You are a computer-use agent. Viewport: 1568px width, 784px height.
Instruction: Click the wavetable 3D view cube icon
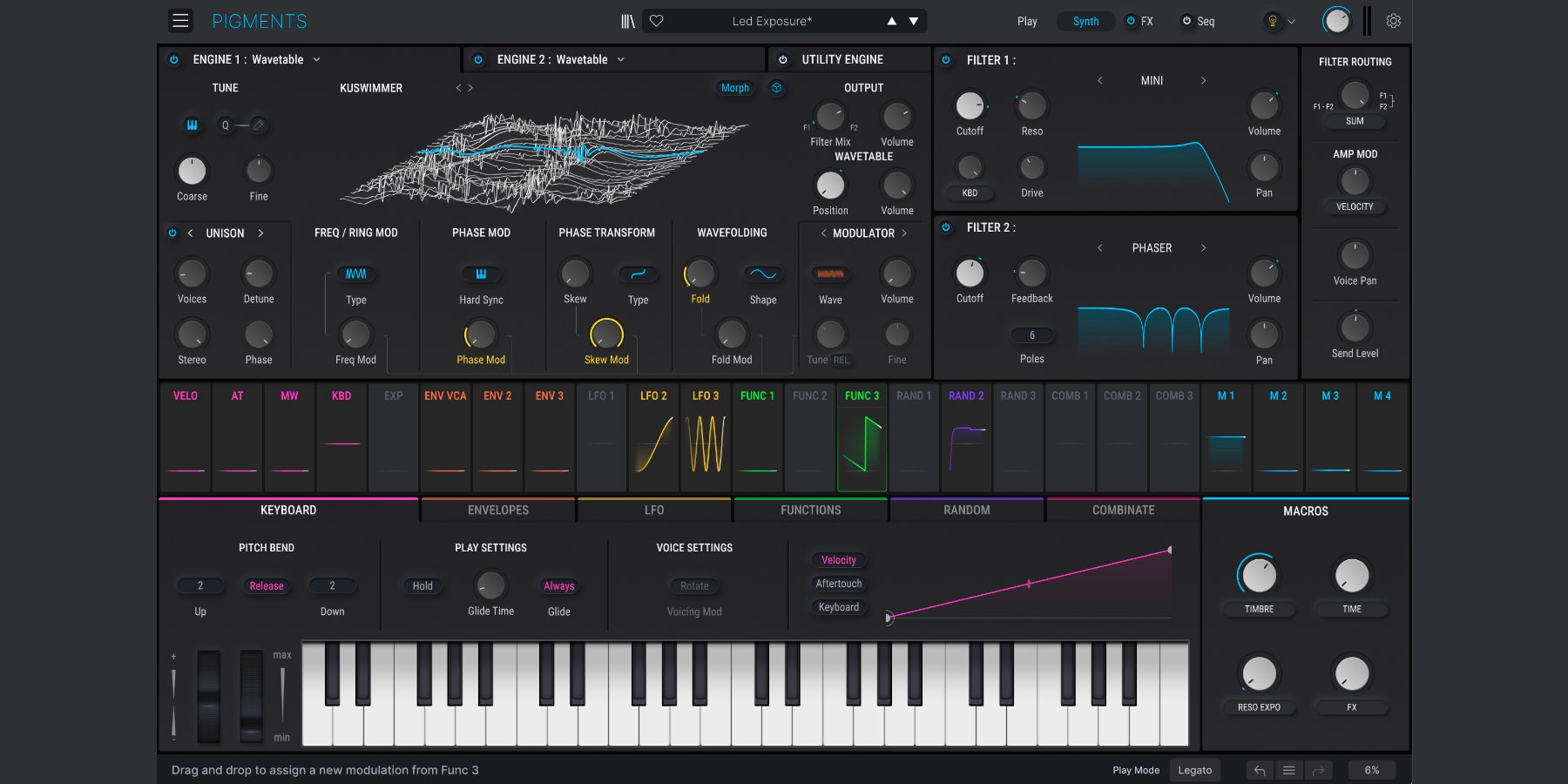[777, 88]
